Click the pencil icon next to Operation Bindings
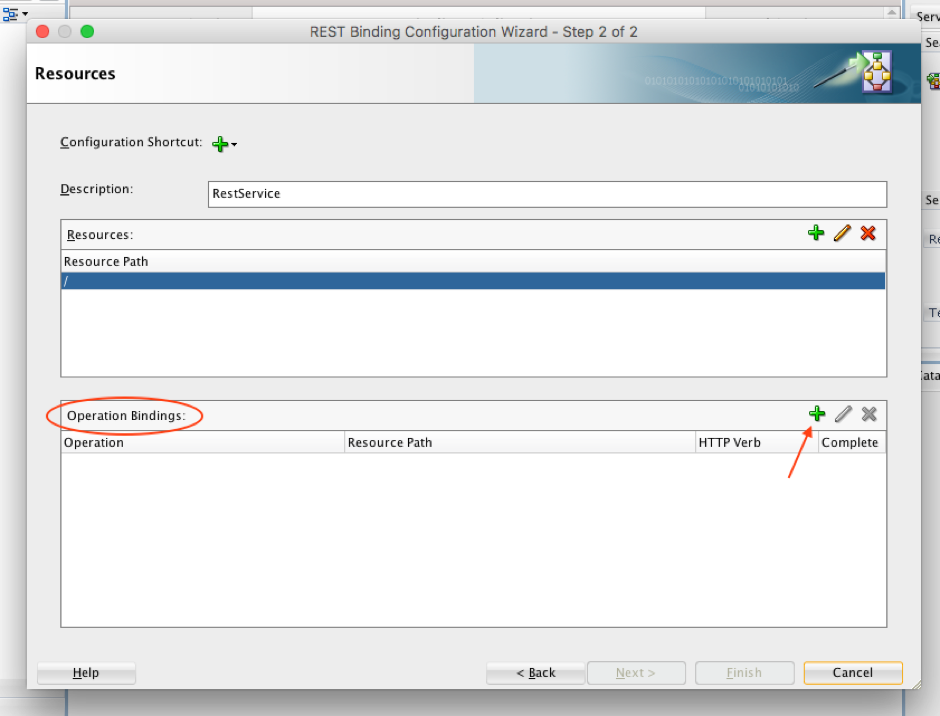940x716 pixels. 843,414
